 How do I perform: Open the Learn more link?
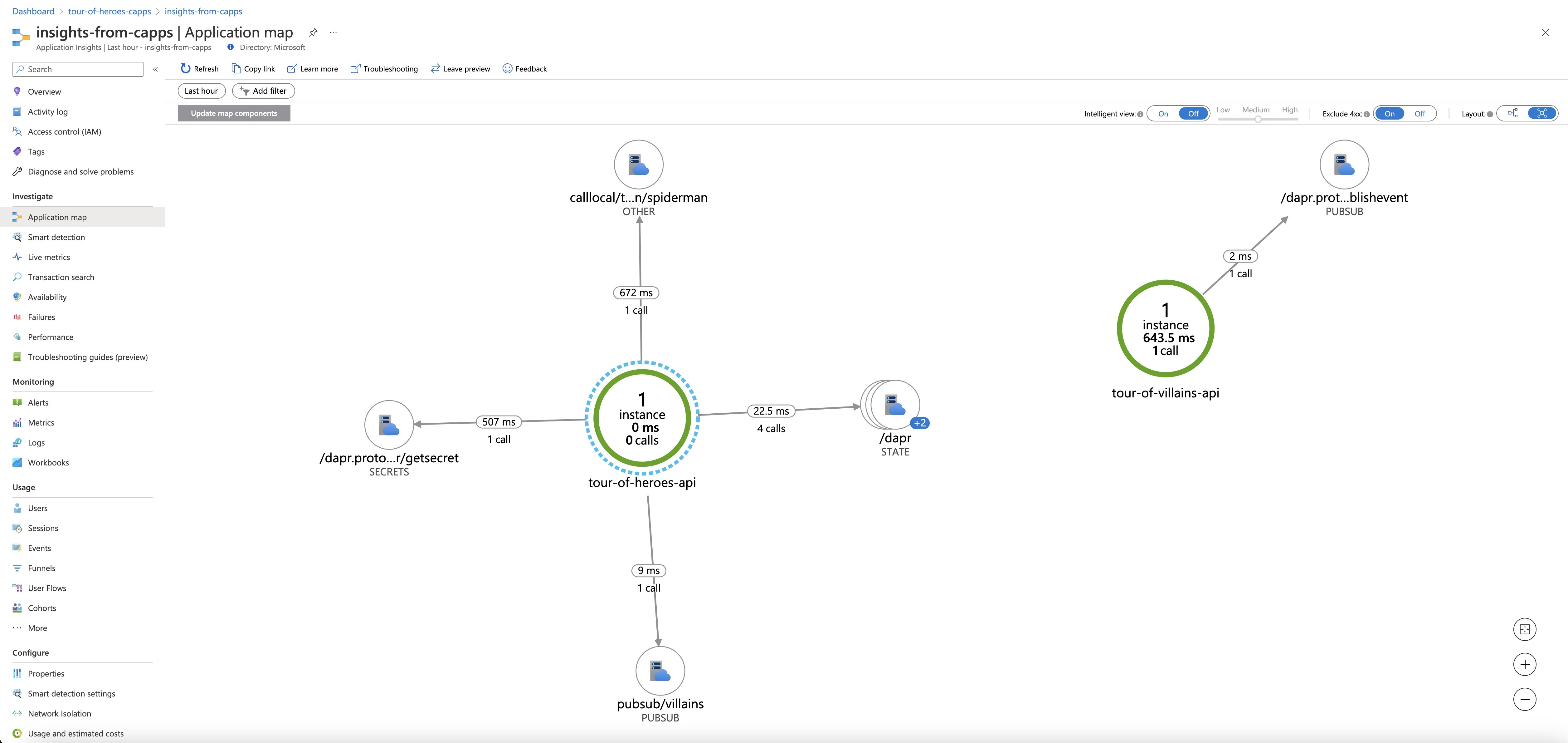tap(312, 69)
